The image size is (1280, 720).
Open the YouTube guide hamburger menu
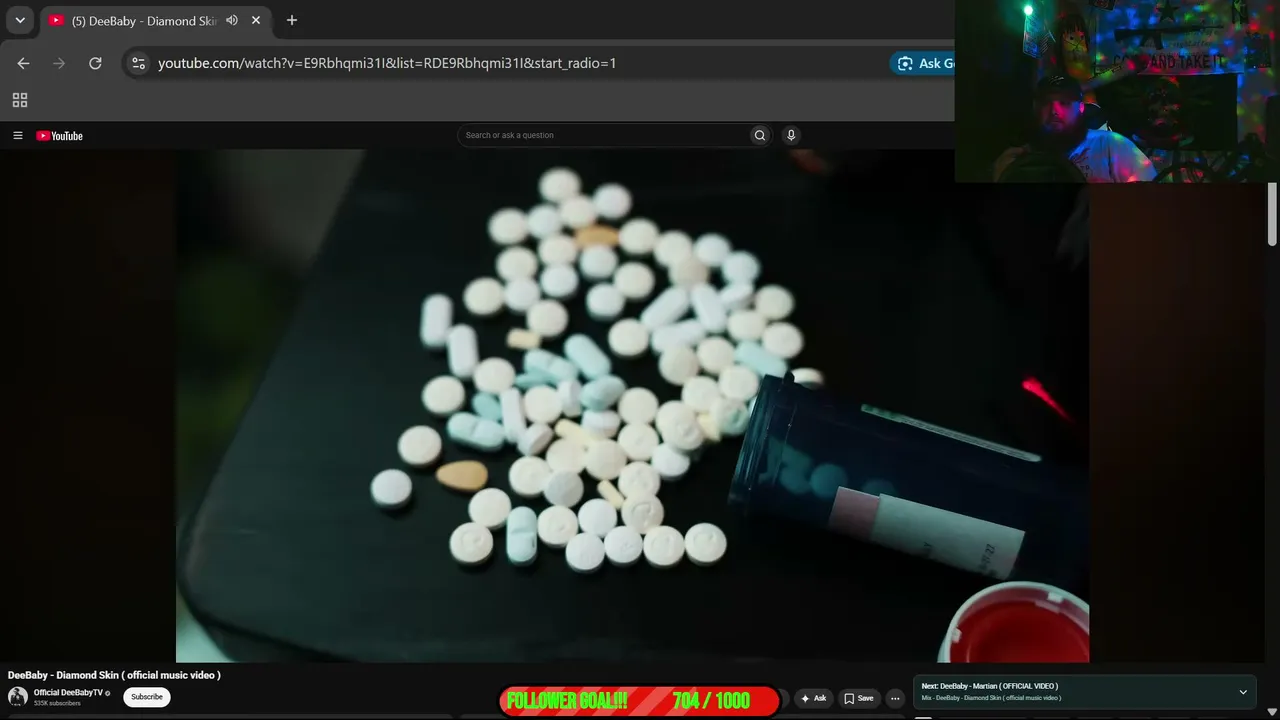click(17, 136)
